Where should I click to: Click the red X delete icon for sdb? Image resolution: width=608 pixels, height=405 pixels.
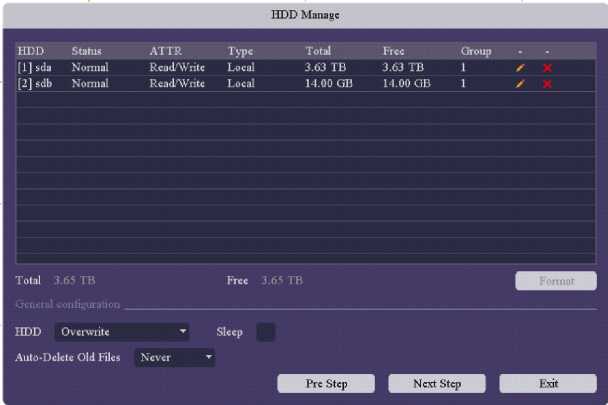pos(547,84)
